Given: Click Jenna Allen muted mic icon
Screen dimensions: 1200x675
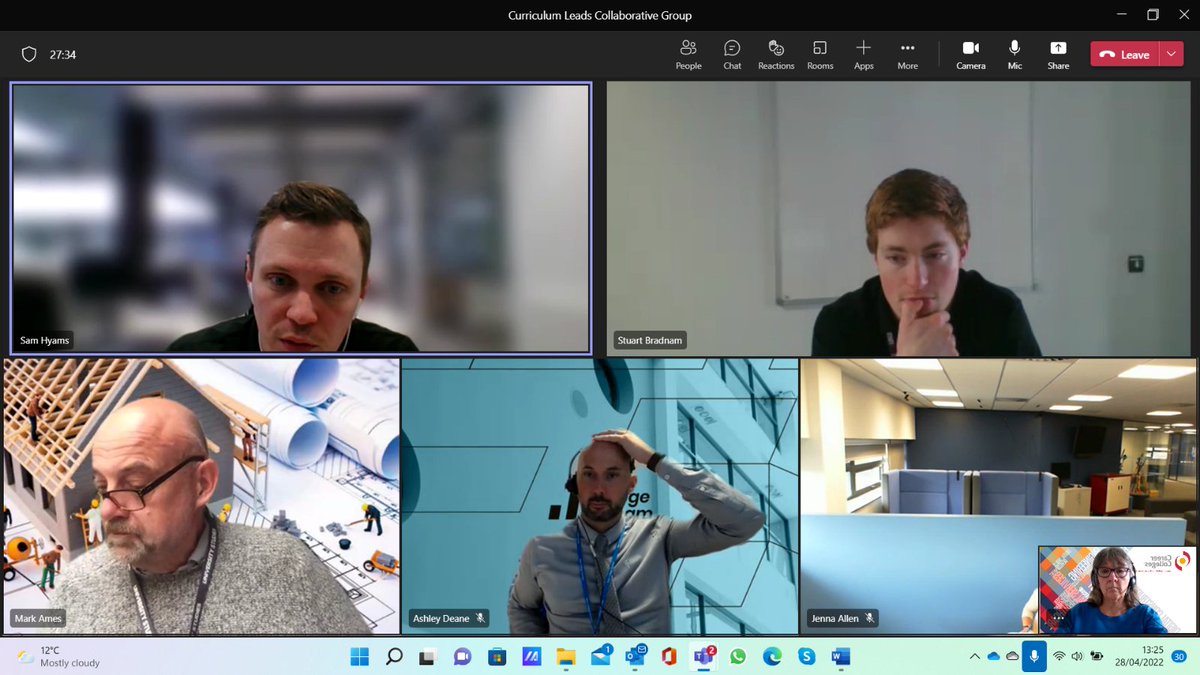Looking at the screenshot, I should (871, 618).
